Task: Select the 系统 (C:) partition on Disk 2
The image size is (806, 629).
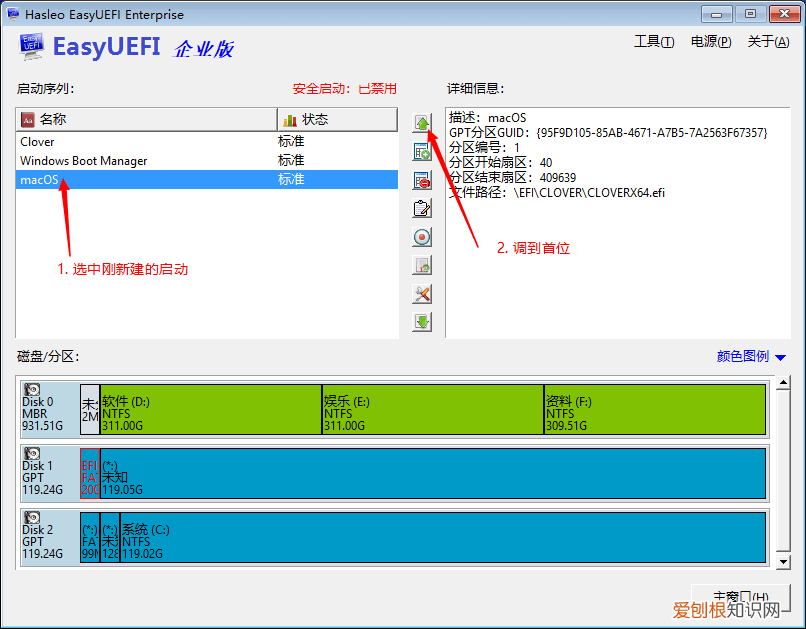Action: tap(440, 537)
